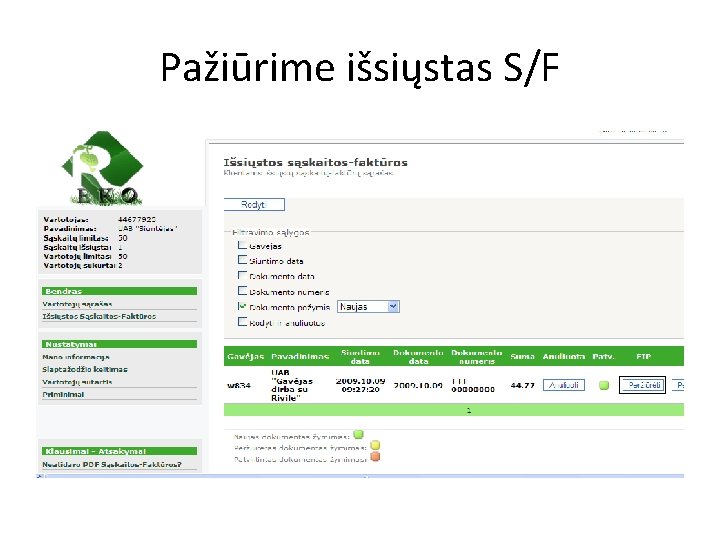Open Vartotojų sutartis link
This screenshot has width=720, height=540.
click(x=77, y=382)
